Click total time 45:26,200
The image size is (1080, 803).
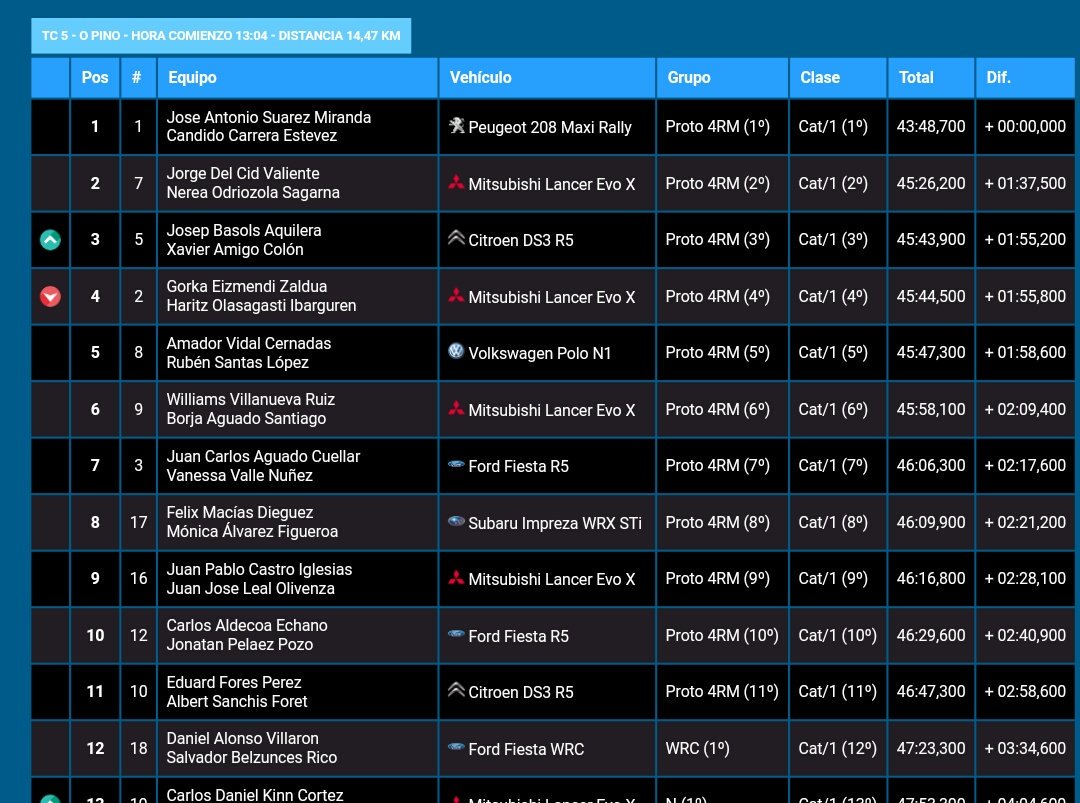click(931, 184)
